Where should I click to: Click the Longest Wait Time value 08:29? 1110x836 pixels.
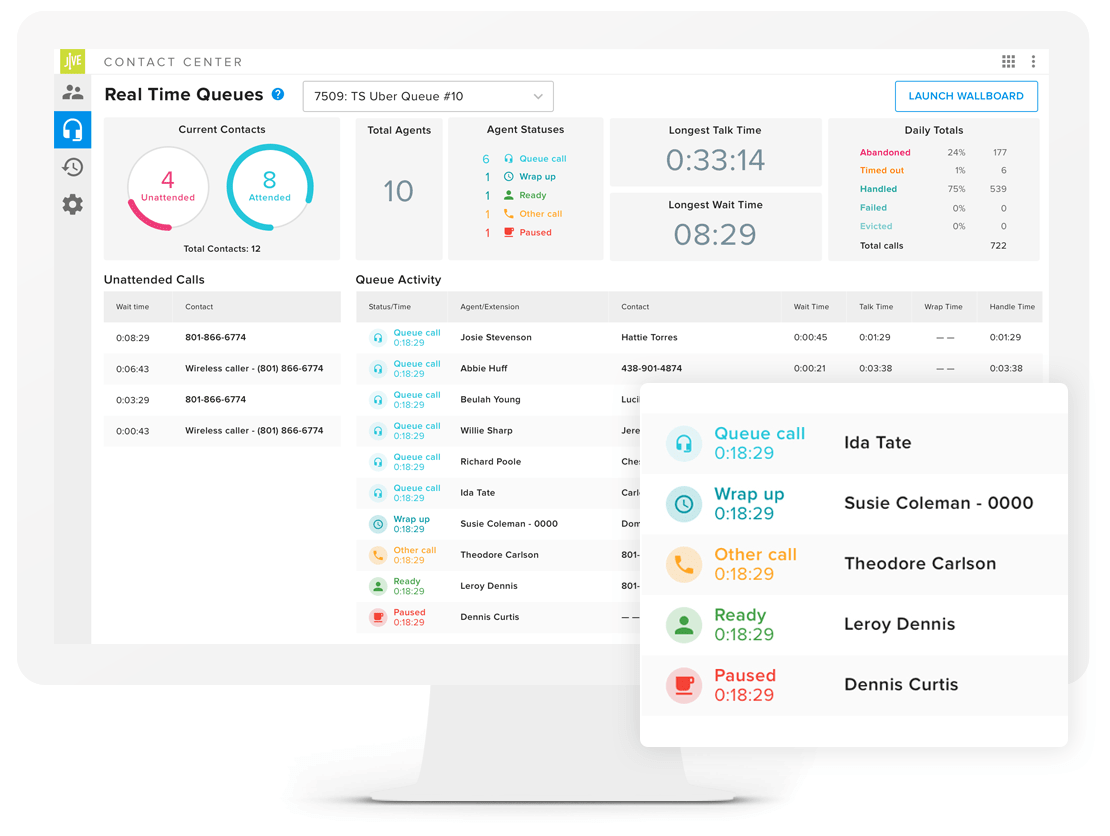715,235
